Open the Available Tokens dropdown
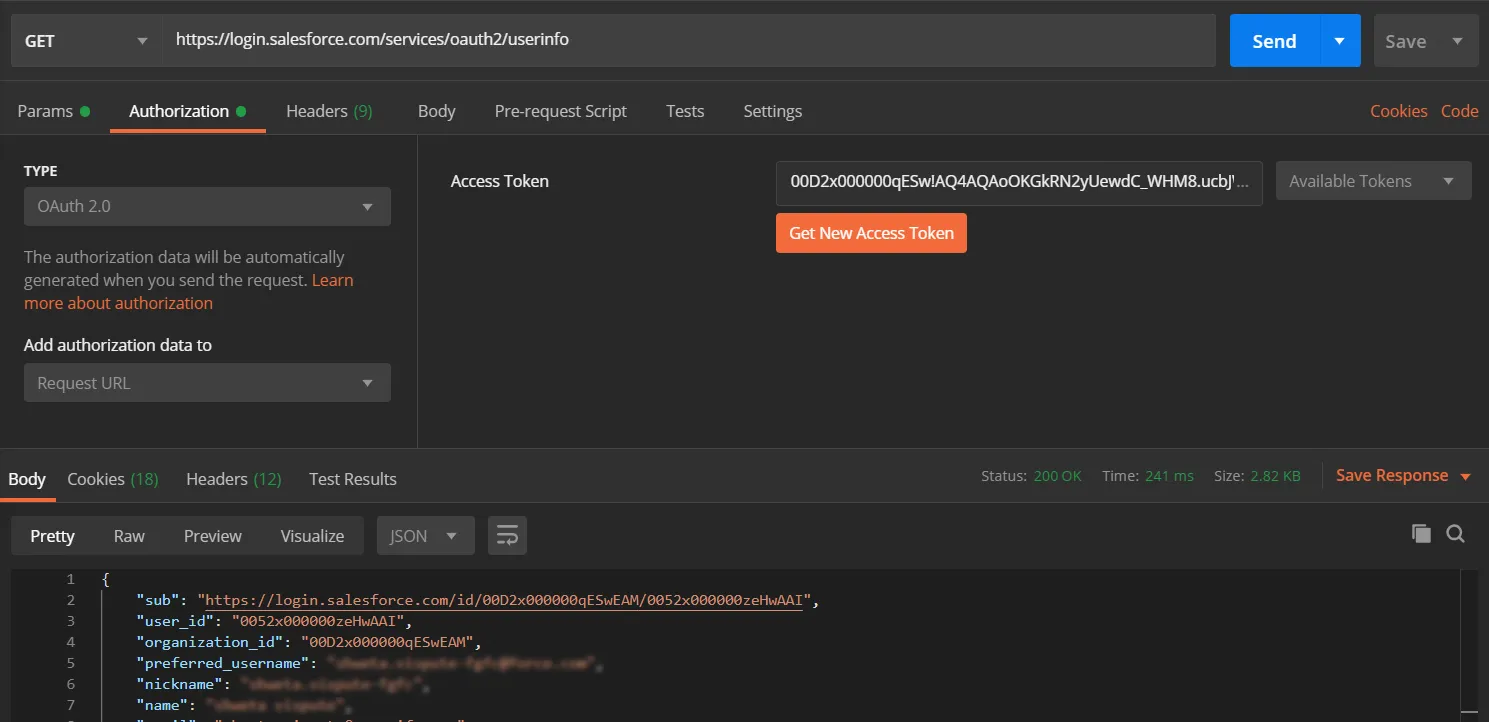This screenshot has width=1489, height=722. 1373,181
